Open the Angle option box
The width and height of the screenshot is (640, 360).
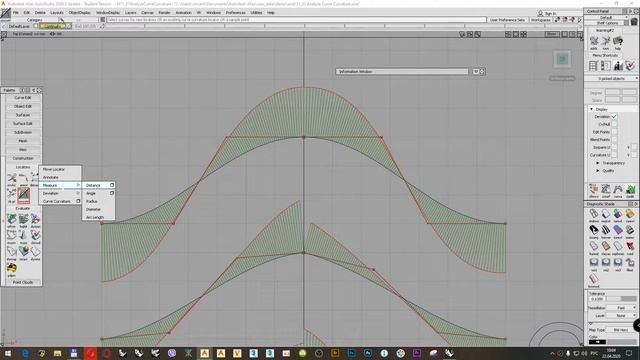112,193
